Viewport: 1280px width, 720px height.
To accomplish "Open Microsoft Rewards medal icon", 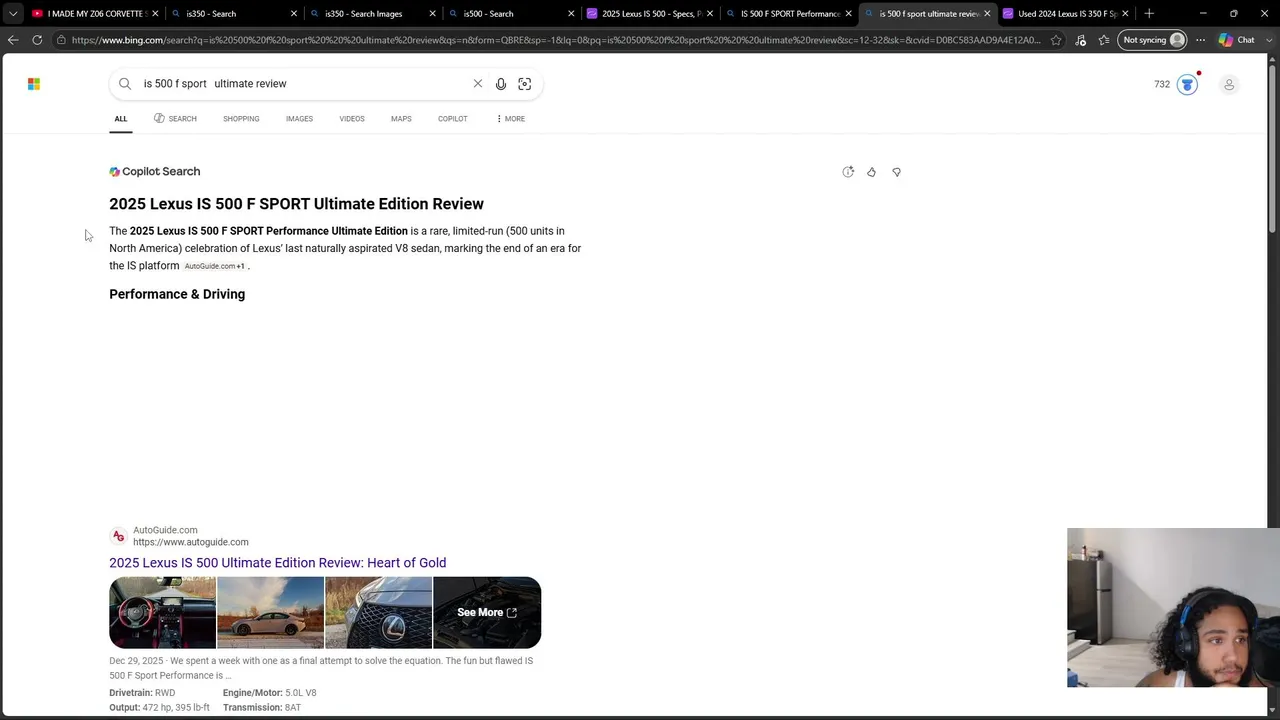I will [1187, 84].
